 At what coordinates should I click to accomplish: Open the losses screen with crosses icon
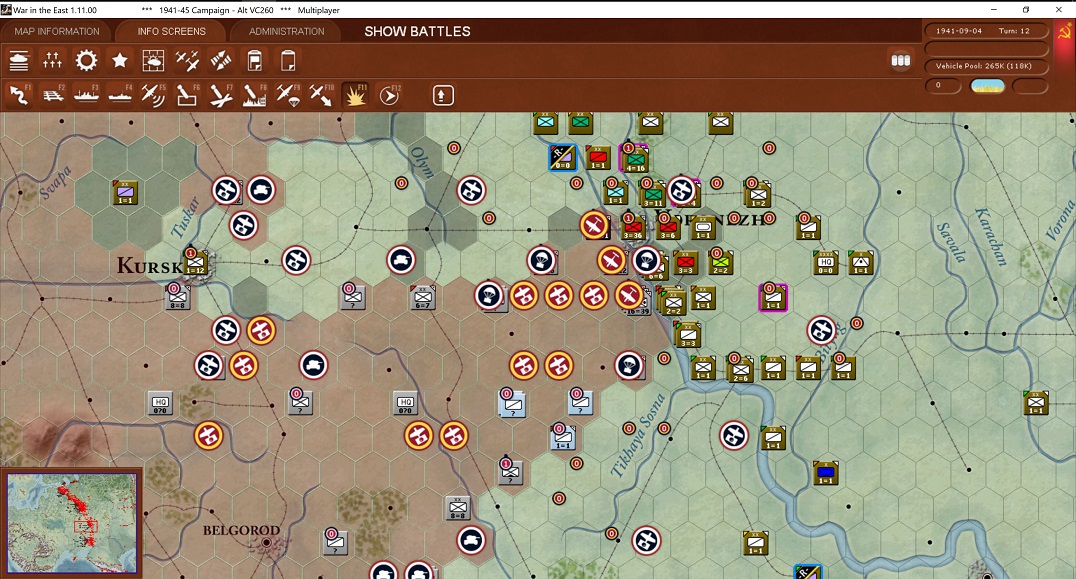[x=53, y=61]
